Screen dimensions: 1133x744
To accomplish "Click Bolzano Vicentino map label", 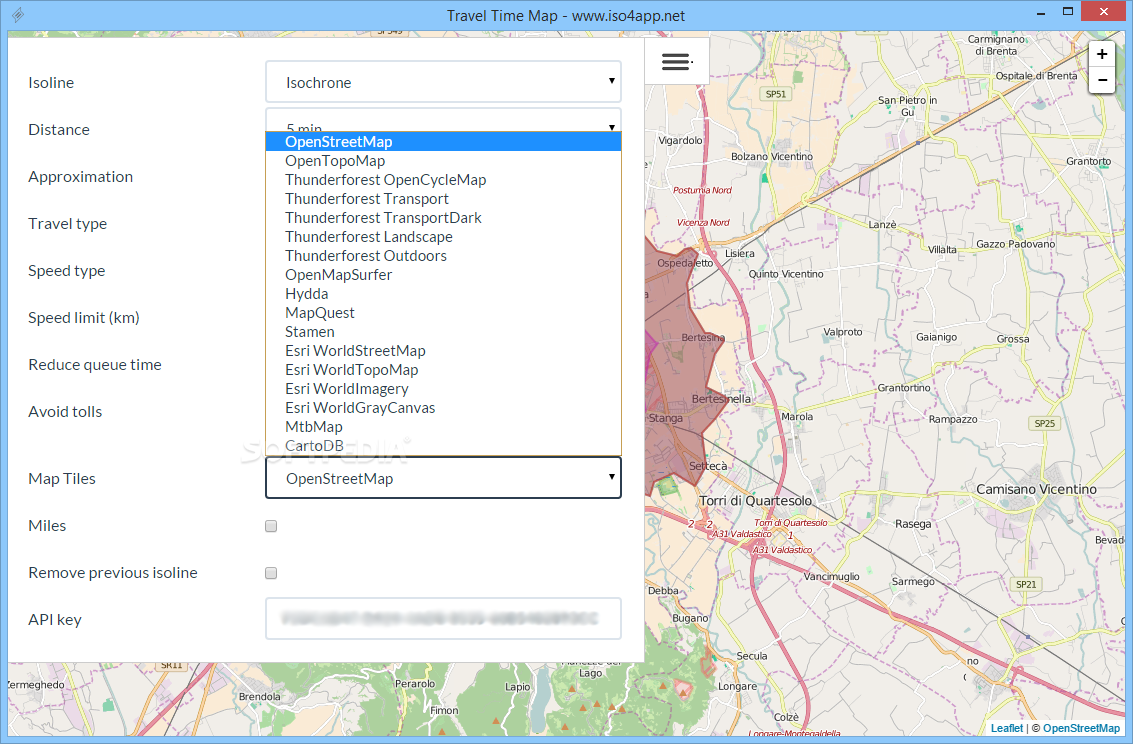I will [x=772, y=157].
